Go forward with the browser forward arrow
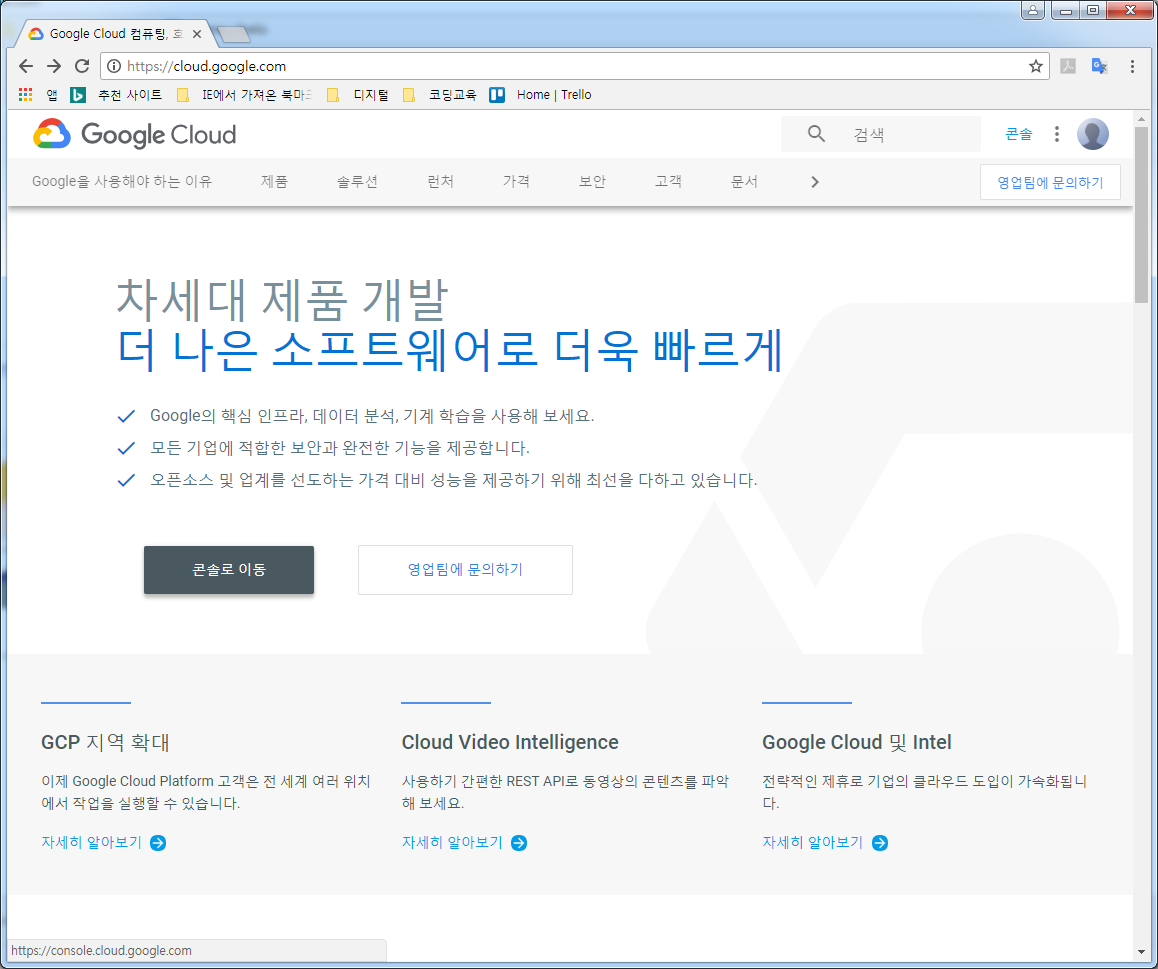 point(54,66)
